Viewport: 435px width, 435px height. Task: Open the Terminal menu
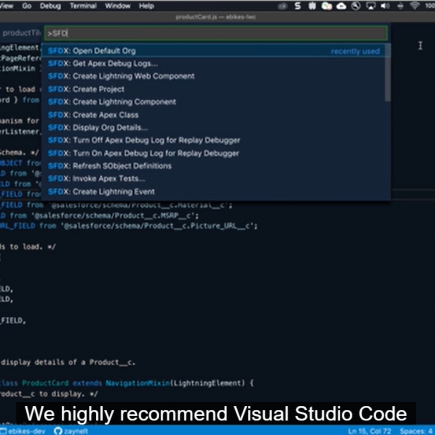pos(83,6)
